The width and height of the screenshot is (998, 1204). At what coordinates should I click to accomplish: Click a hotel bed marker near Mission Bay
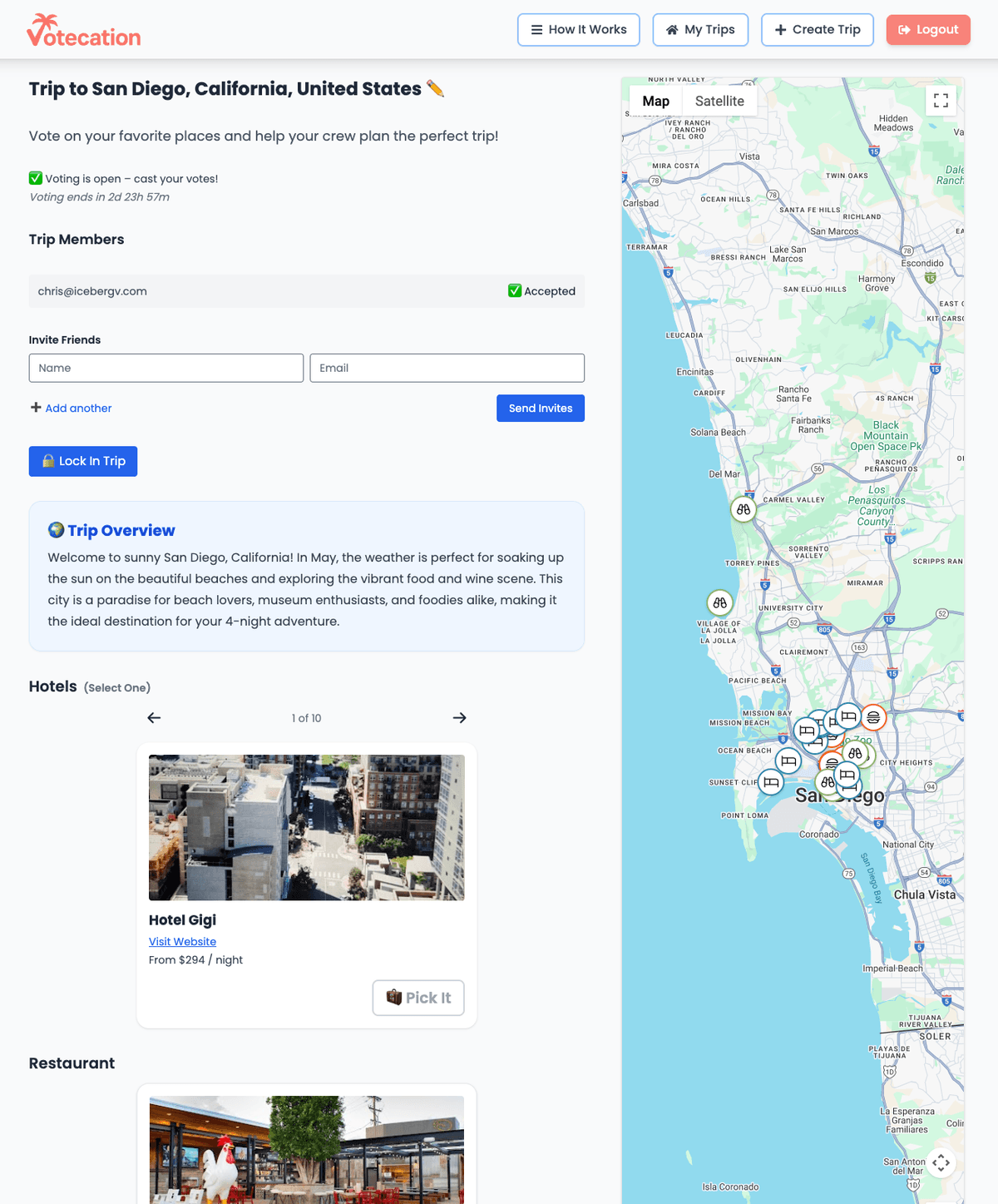coord(805,732)
